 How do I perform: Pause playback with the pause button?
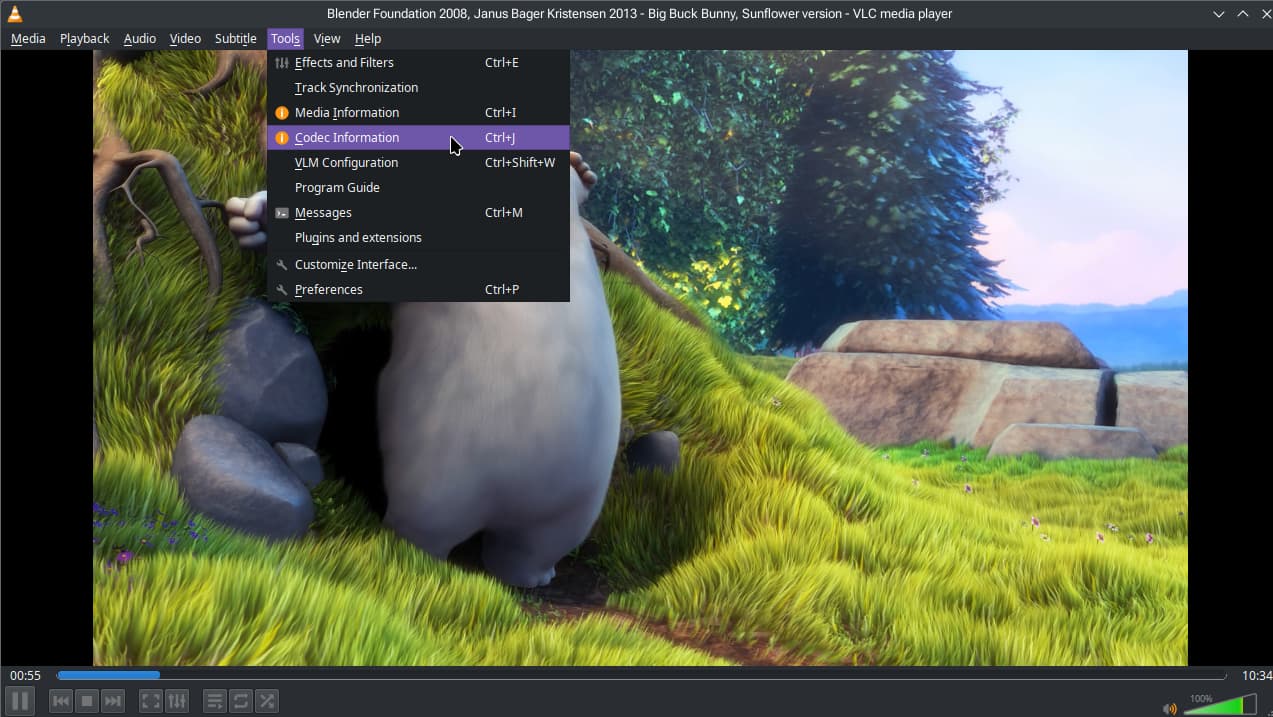[x=20, y=701]
